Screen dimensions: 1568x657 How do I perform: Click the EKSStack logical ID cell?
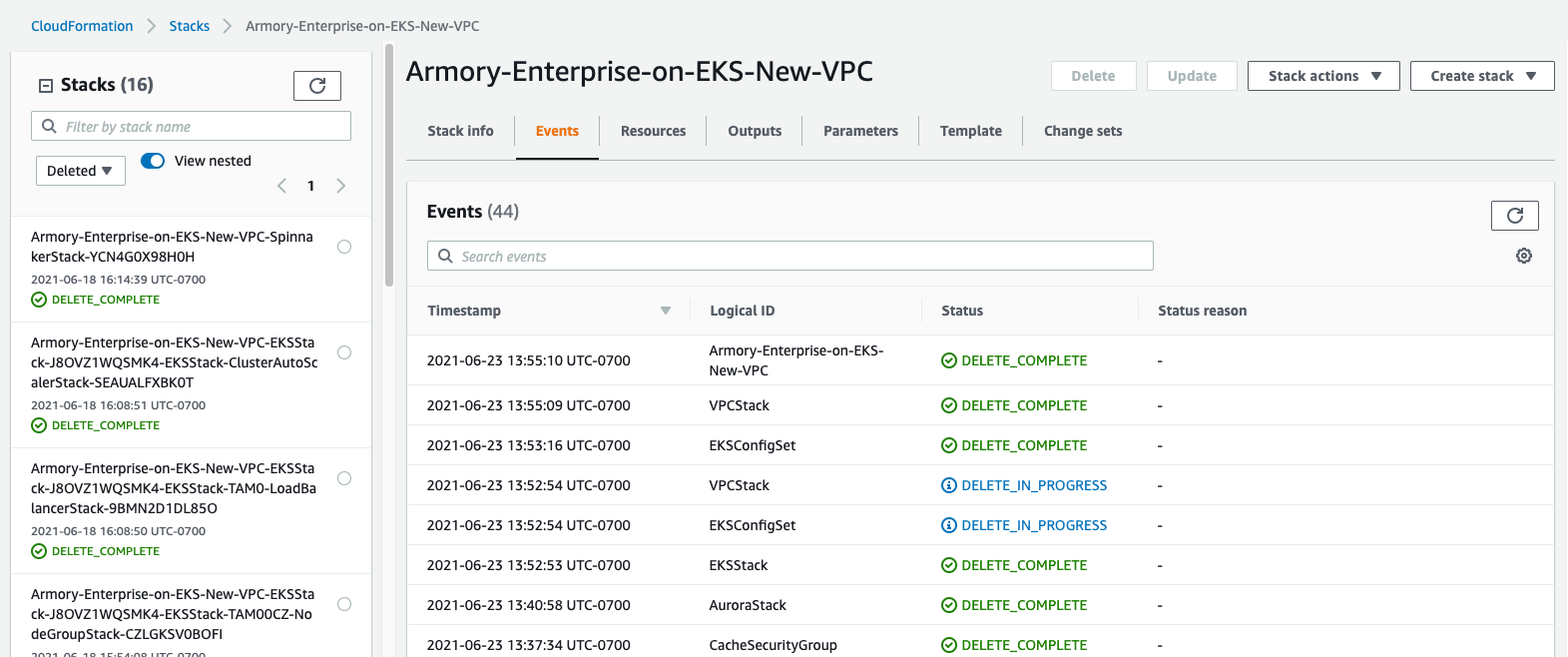click(x=739, y=565)
